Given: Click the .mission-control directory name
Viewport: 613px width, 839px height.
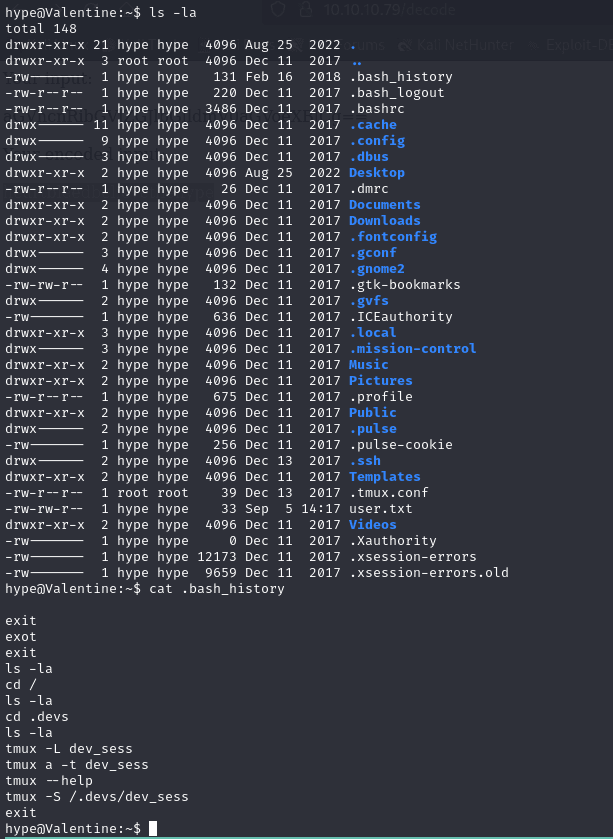Looking at the screenshot, I should (x=412, y=349).
